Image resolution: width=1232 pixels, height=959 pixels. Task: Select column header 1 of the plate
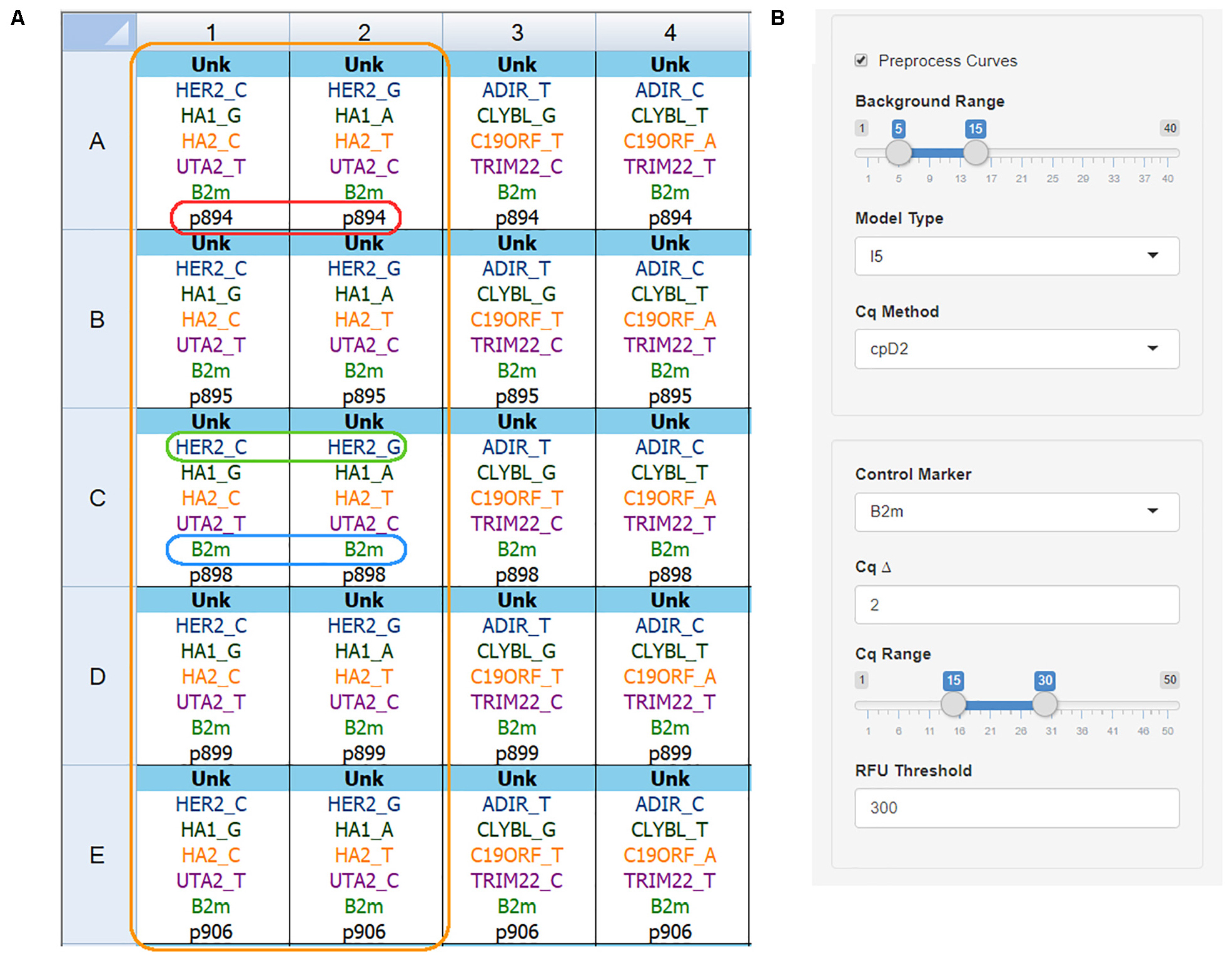tap(212, 32)
